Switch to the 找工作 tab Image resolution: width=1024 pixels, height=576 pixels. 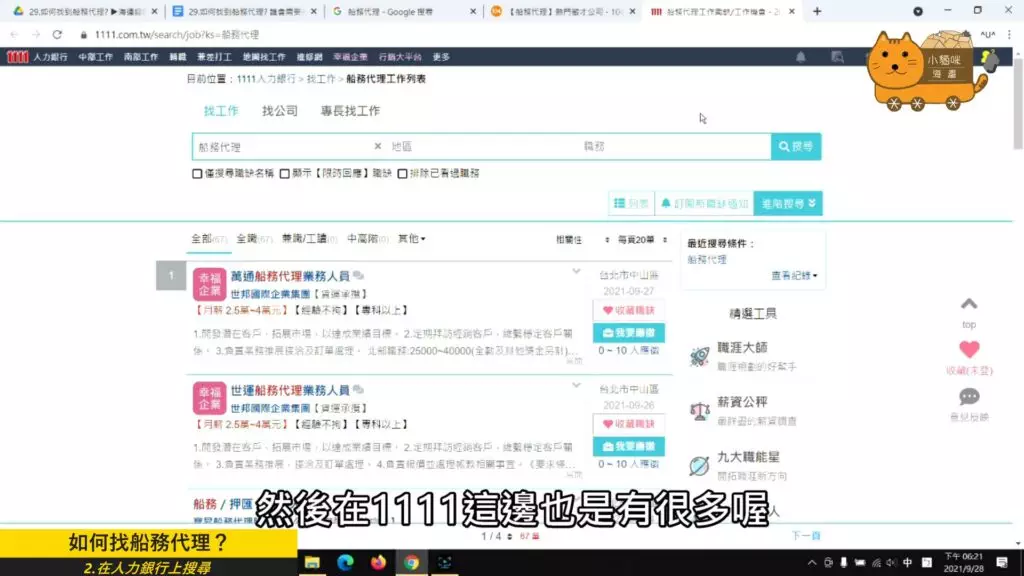221,111
